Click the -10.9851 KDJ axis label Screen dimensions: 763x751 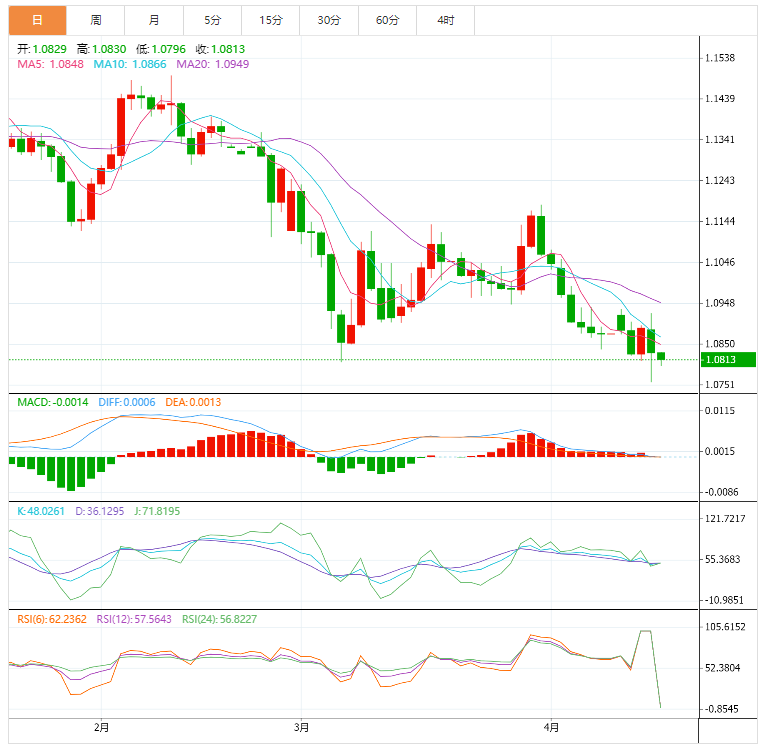coord(724,601)
